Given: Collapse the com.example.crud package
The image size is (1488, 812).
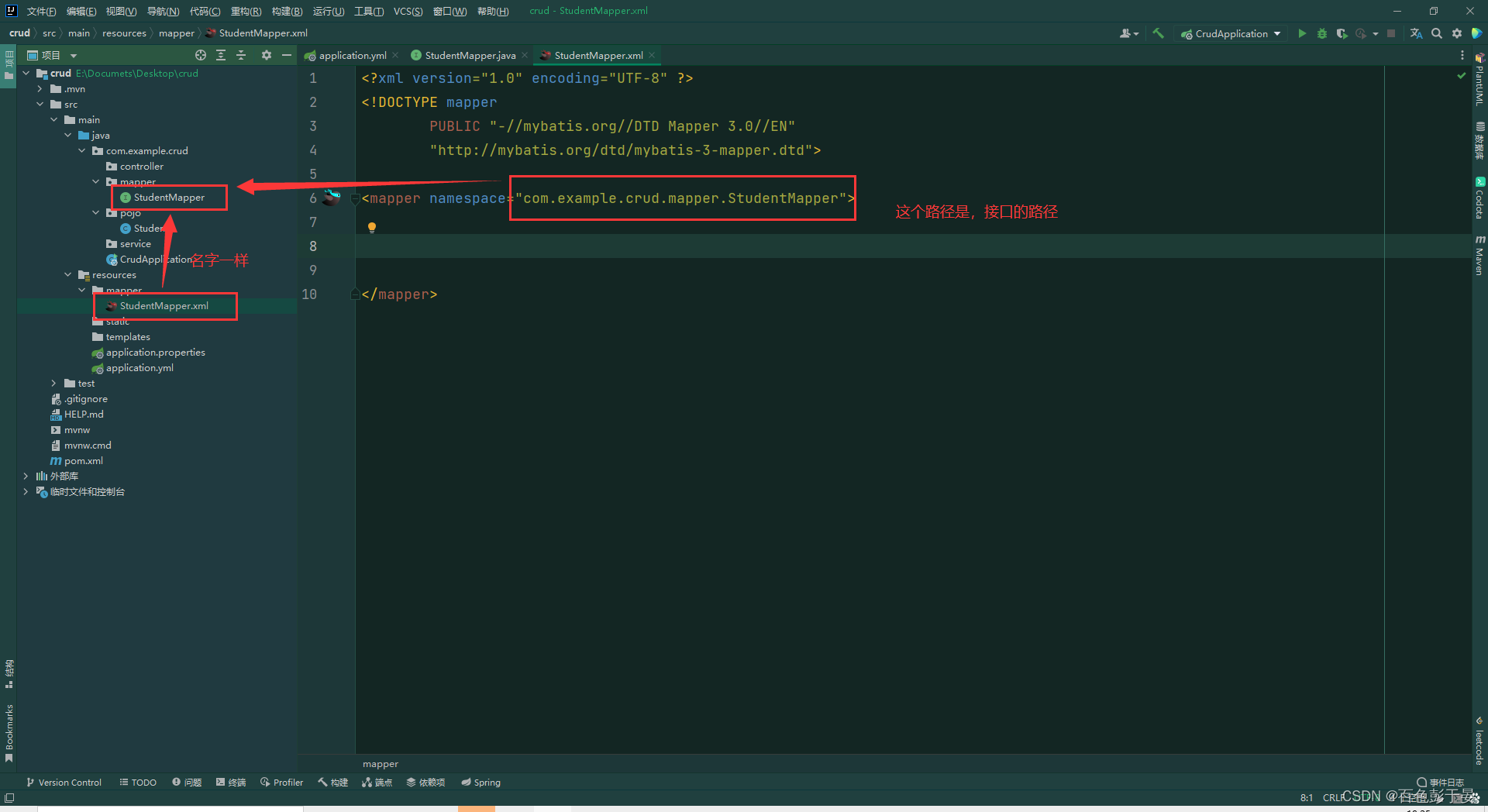Looking at the screenshot, I should [82, 150].
